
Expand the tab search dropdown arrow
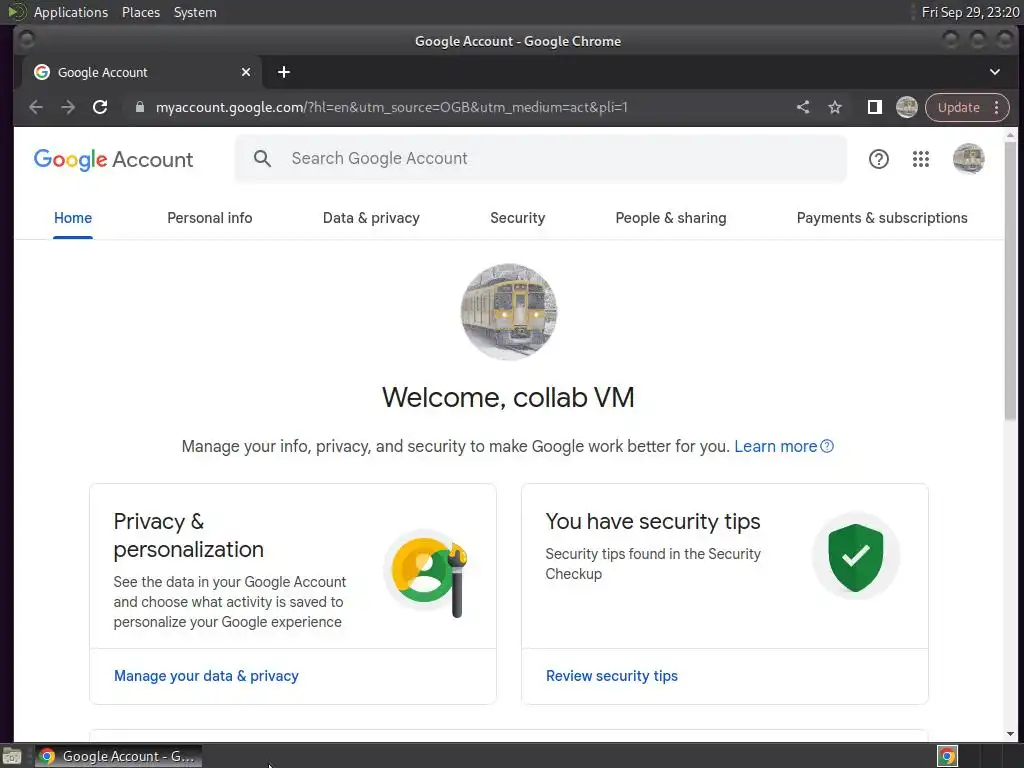coord(995,72)
